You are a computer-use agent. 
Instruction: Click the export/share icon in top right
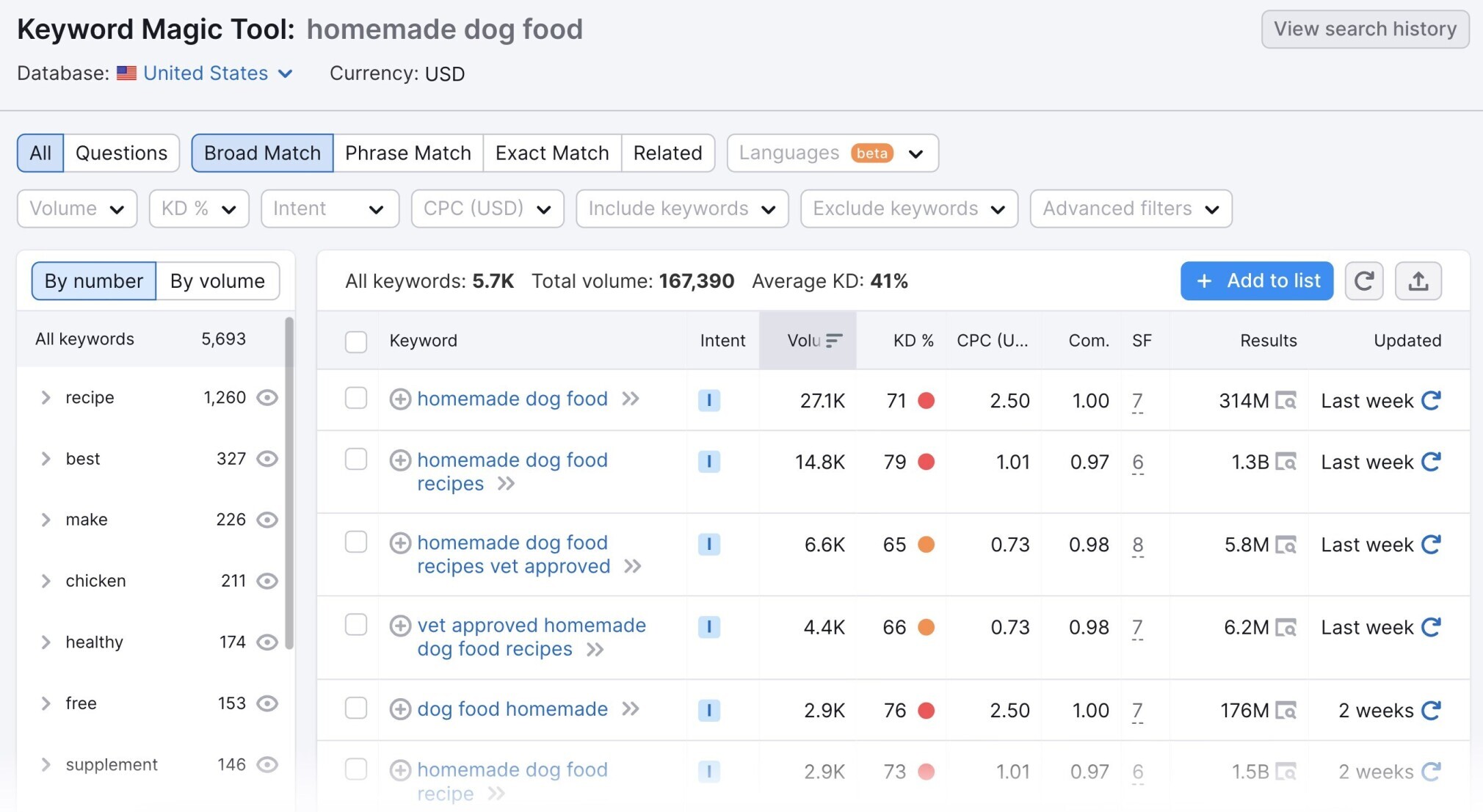tap(1418, 281)
